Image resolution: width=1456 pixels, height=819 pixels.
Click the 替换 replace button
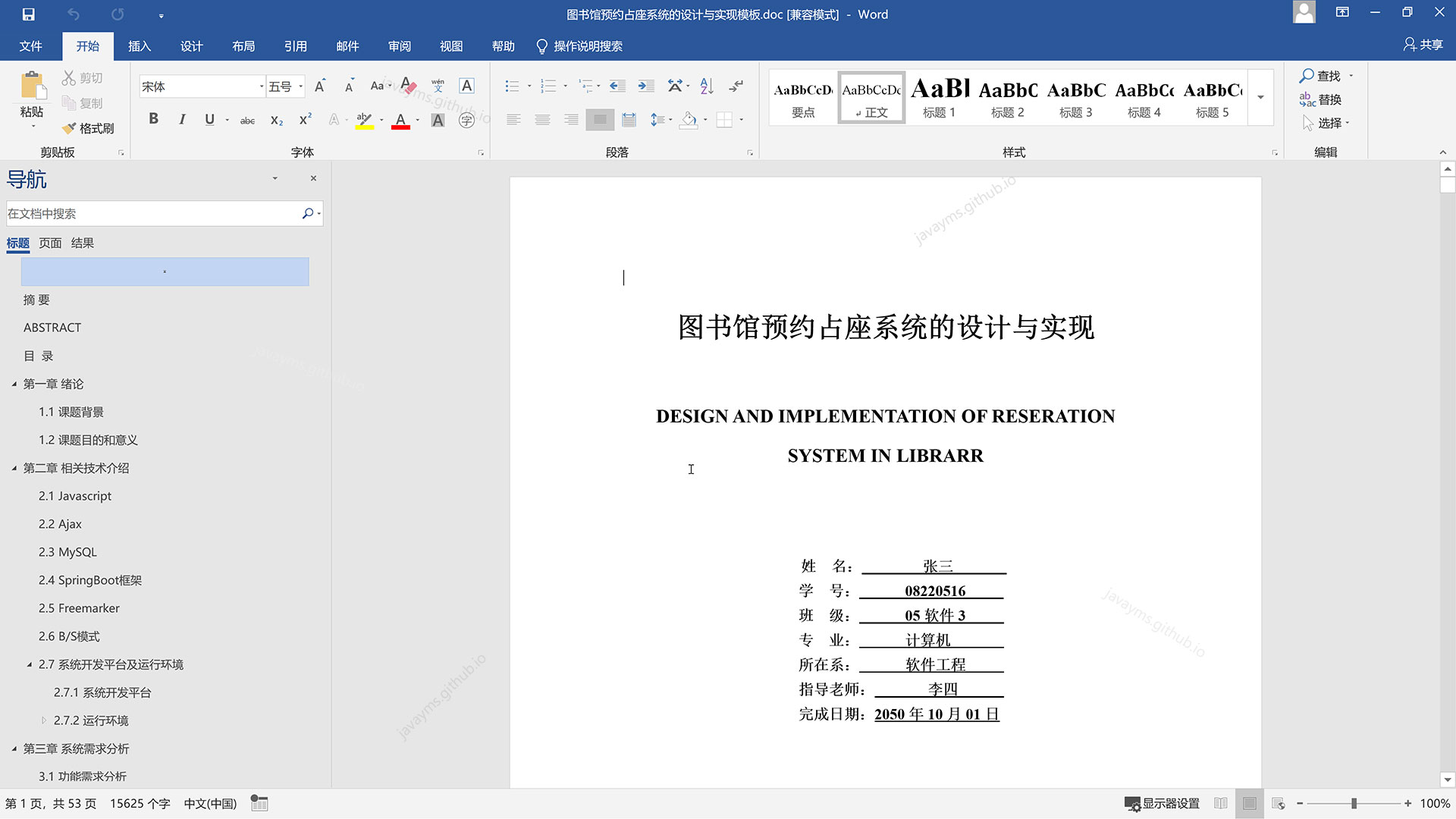click(1320, 99)
